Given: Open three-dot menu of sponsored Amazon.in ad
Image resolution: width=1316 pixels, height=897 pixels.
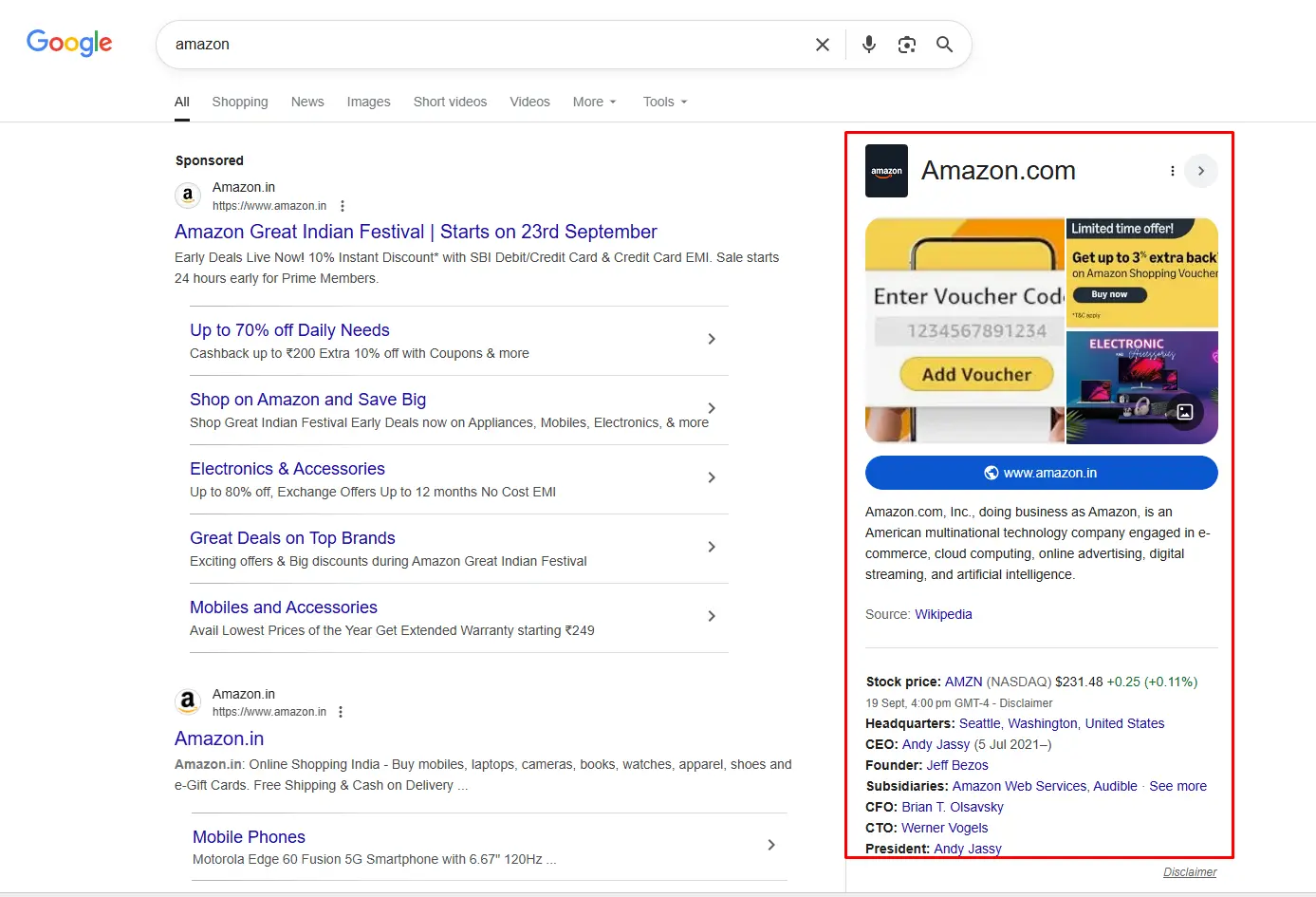Looking at the screenshot, I should tap(343, 206).
